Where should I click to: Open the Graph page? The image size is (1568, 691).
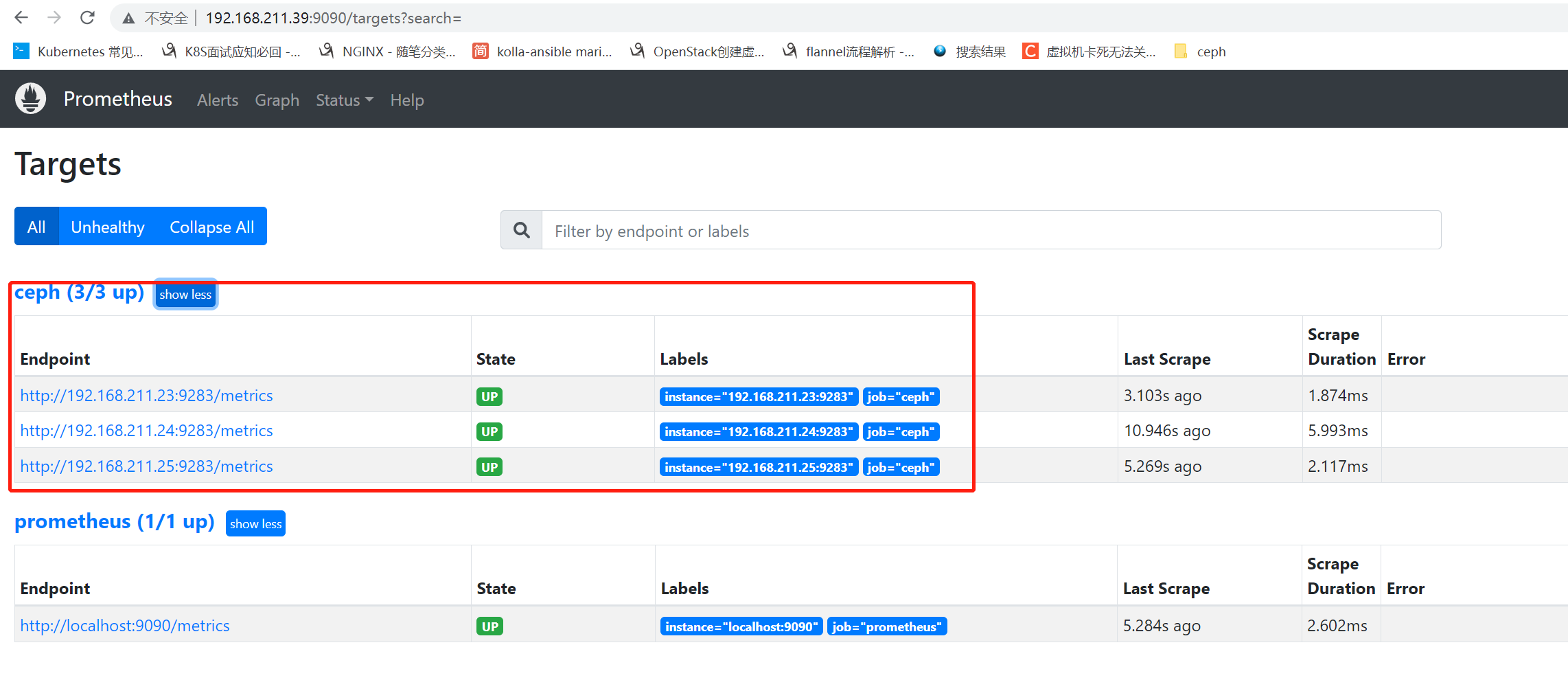pyautogui.click(x=277, y=100)
